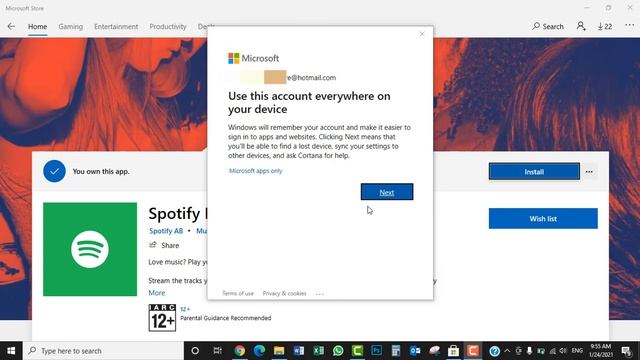The image size is (640, 360).
Task: Open the notifications action center
Action: 627,351
